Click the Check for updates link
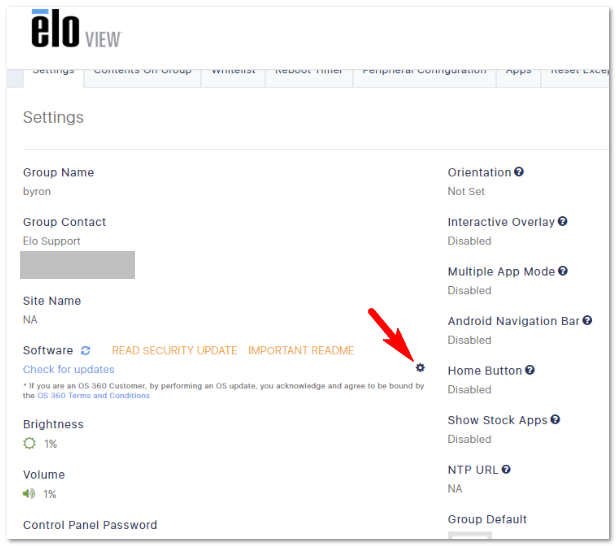Viewport: 616px width, 546px height. point(68,369)
